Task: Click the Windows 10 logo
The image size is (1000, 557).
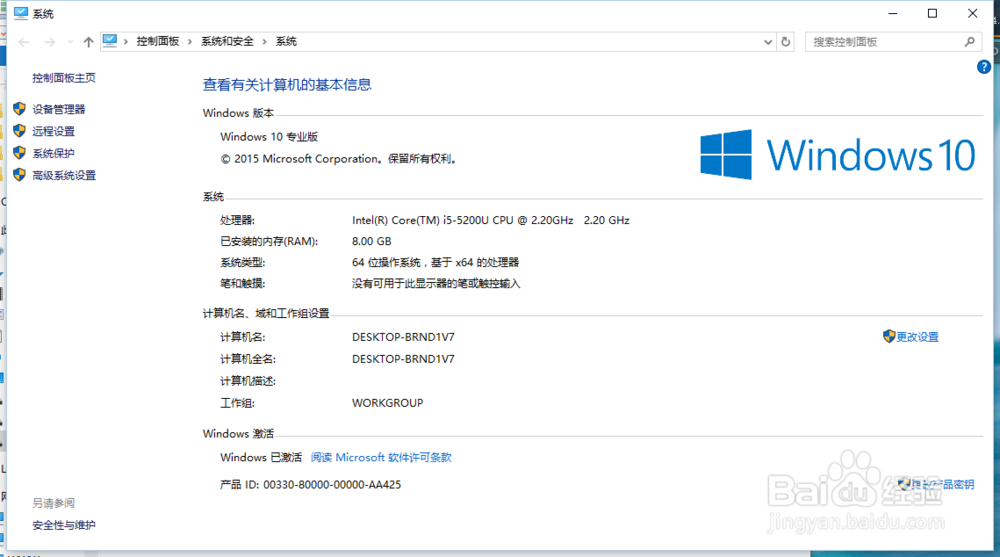Action: (x=837, y=154)
